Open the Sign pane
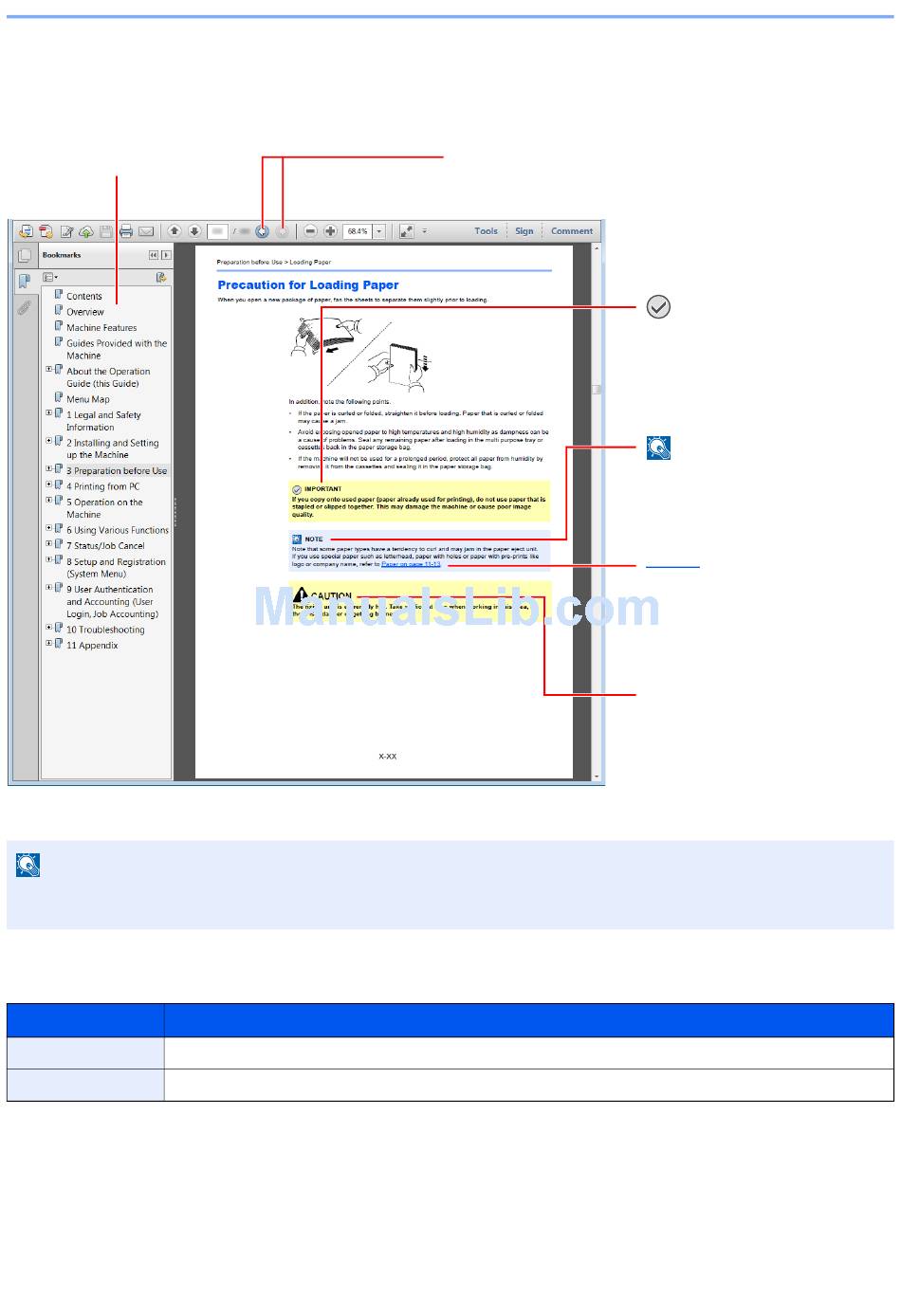 click(524, 231)
